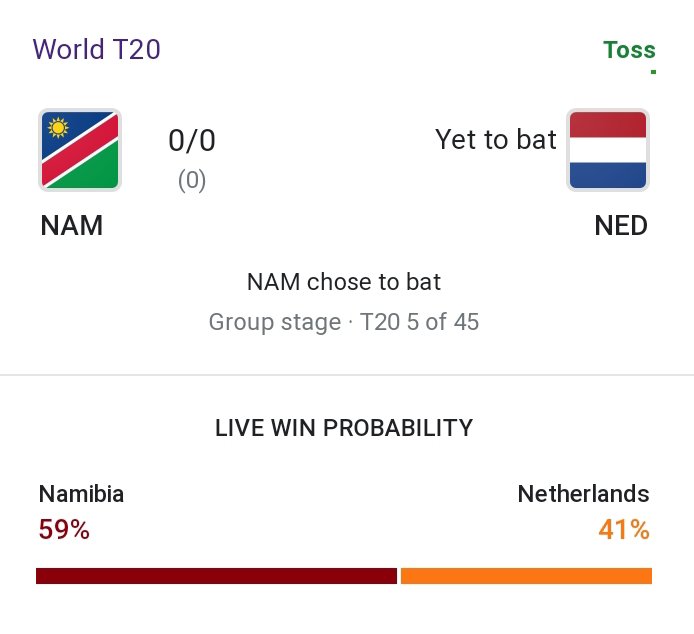Click Namibia's 0/0 score

(192, 141)
